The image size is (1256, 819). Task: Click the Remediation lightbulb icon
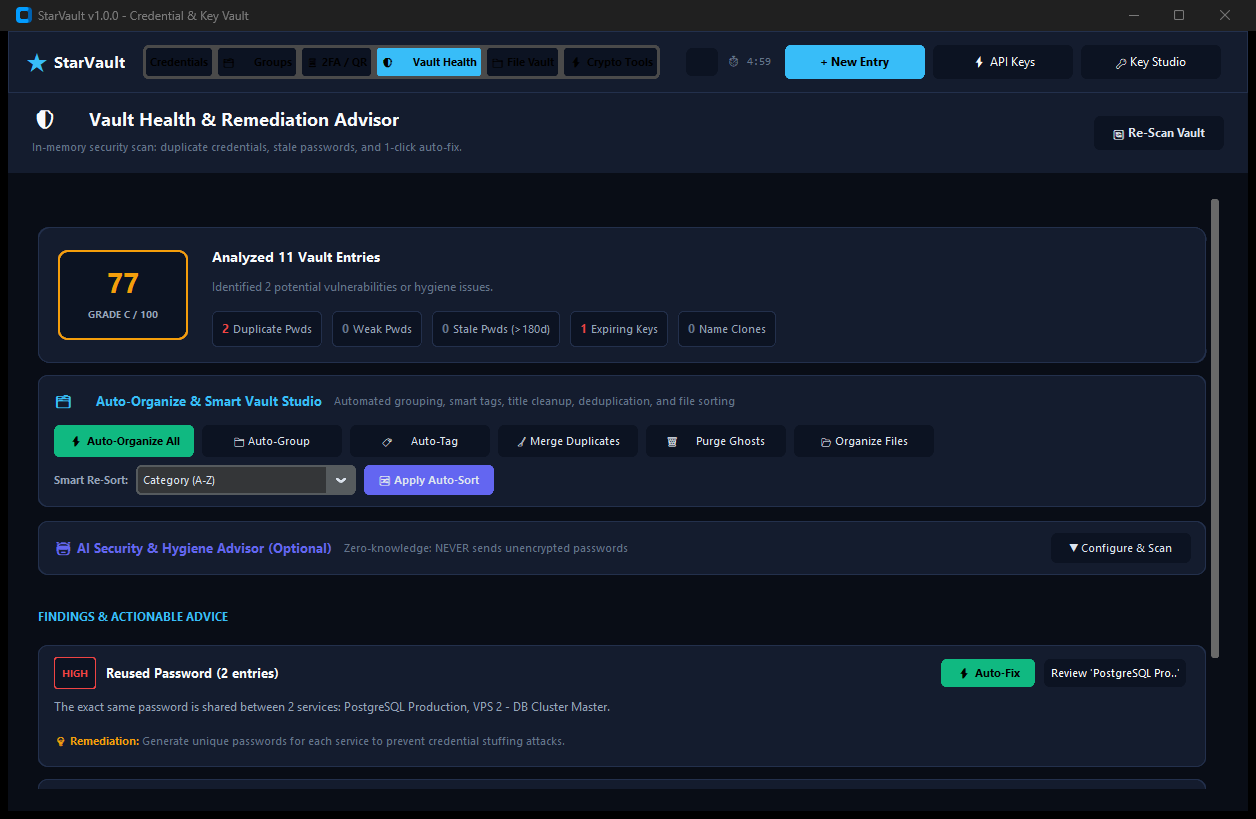(61, 742)
